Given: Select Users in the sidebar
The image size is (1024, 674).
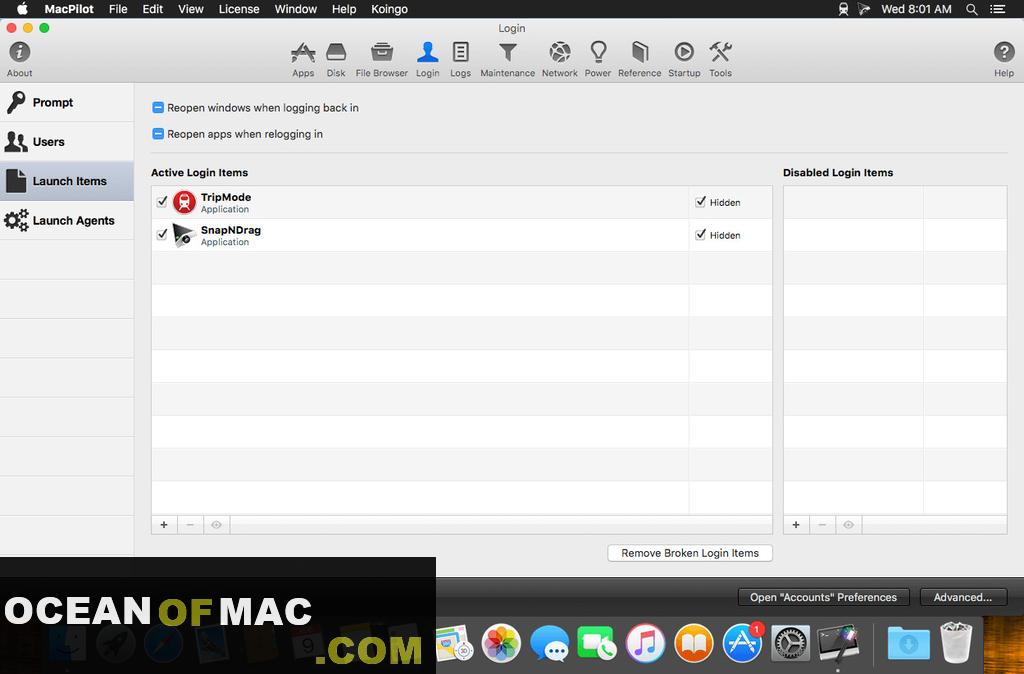Looking at the screenshot, I should click(x=67, y=142).
